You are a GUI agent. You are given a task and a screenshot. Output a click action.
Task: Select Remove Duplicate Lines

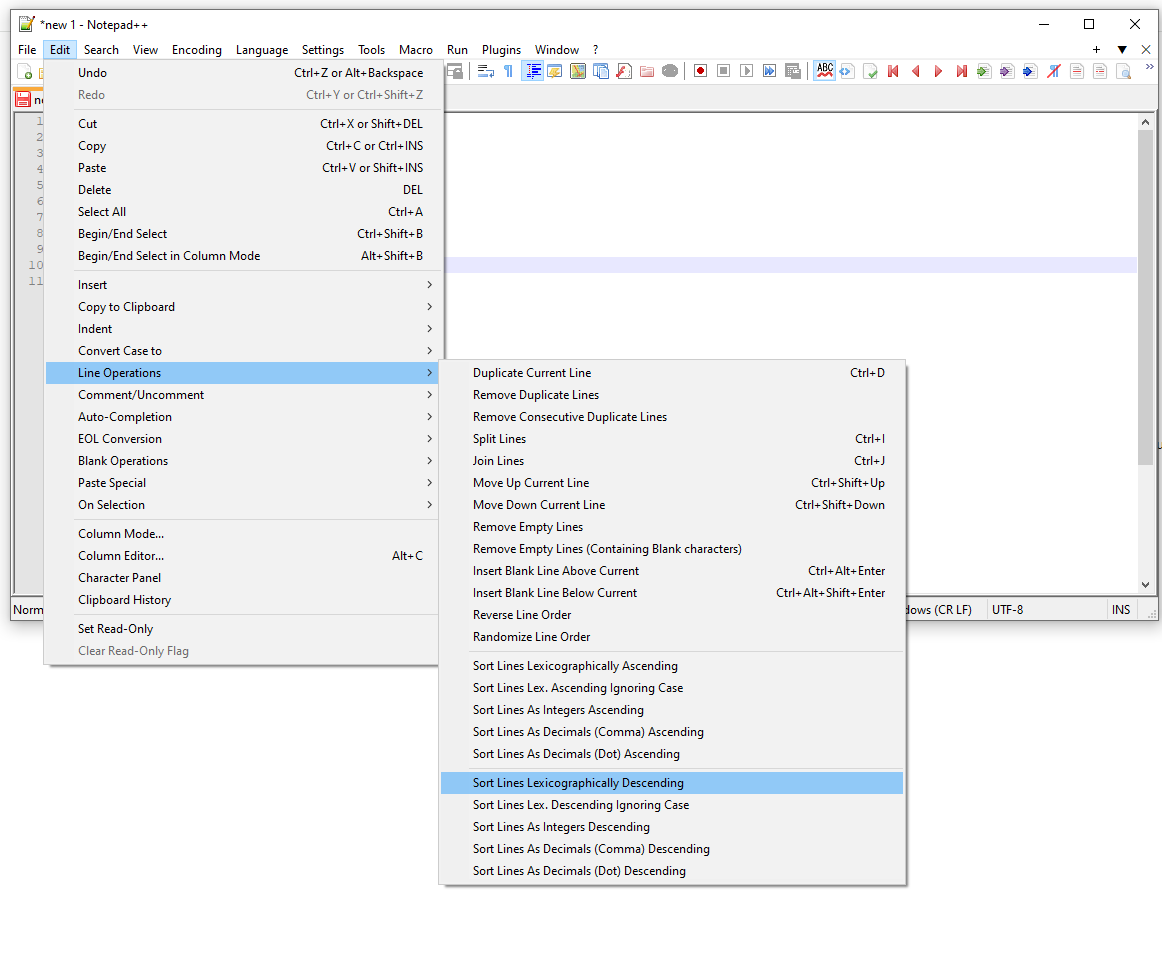pos(671,395)
